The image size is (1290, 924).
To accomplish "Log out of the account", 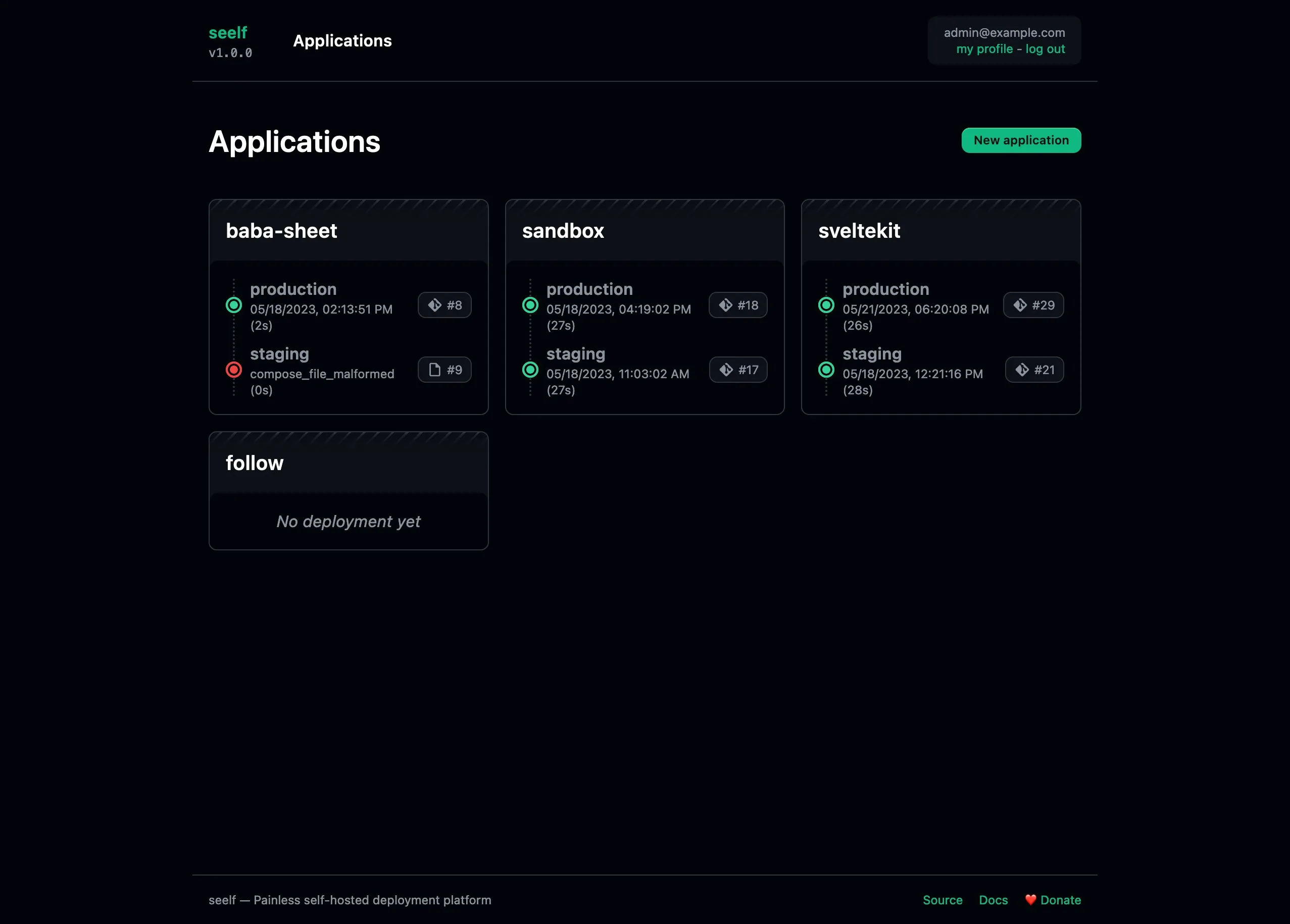I will (1046, 49).
